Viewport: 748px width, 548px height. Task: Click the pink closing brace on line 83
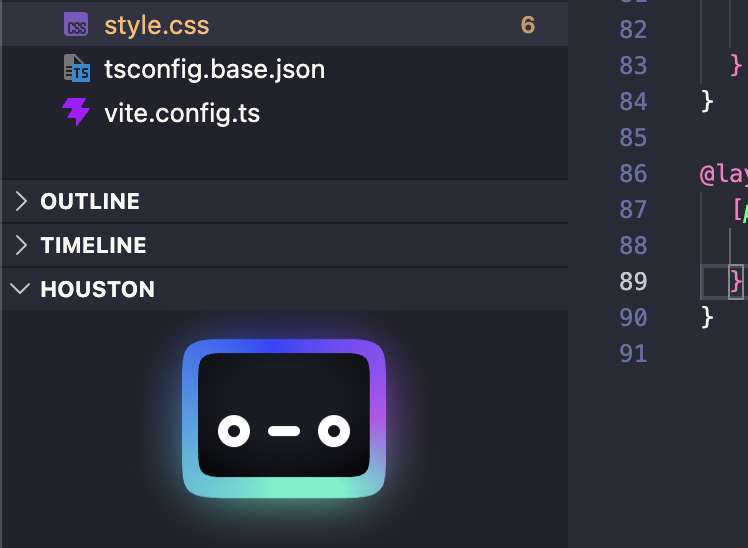coord(736,65)
